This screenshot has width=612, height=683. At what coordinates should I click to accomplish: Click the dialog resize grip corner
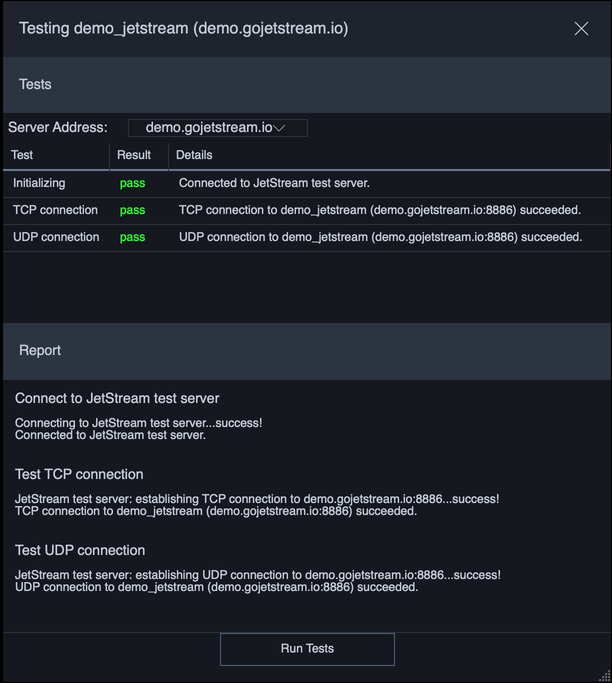pos(605,676)
